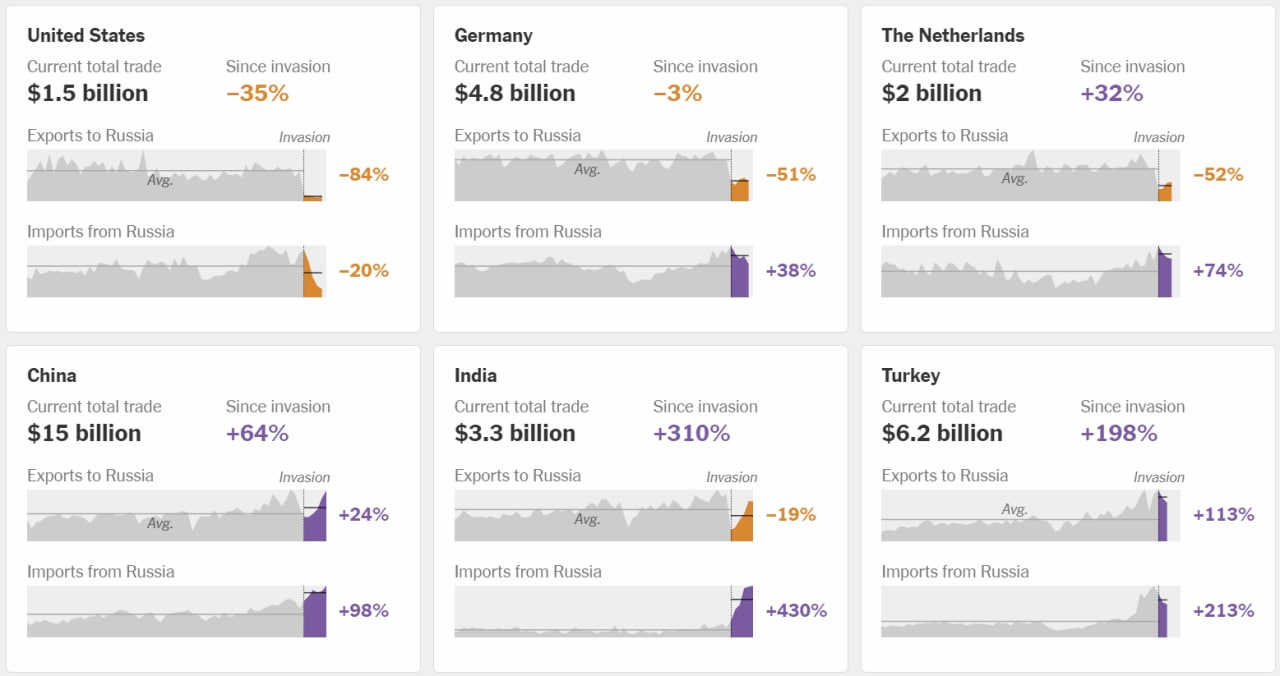Click Germany's $4.8 billion total trade figure

point(514,93)
